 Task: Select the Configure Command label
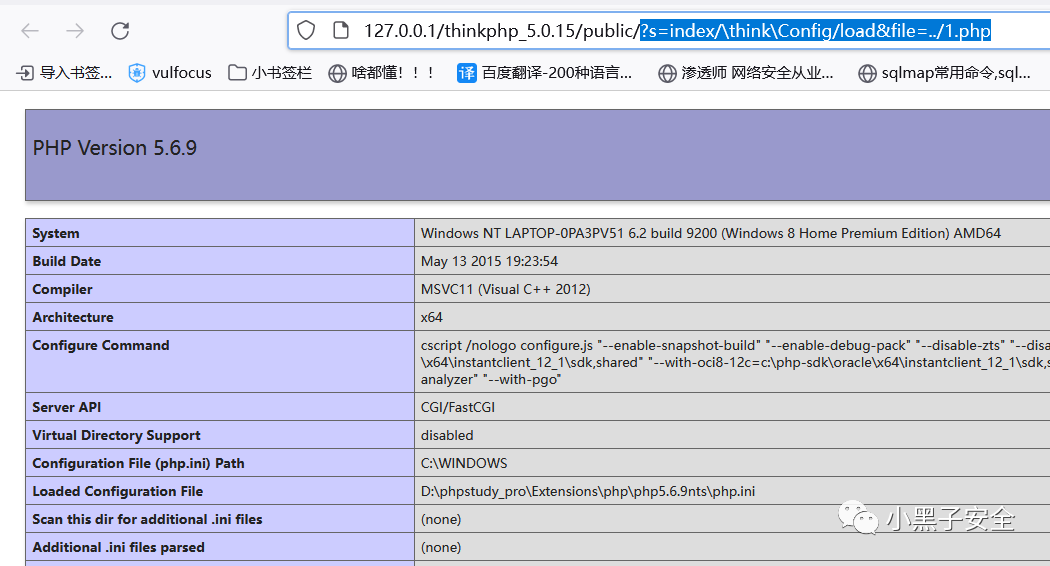click(x=100, y=346)
